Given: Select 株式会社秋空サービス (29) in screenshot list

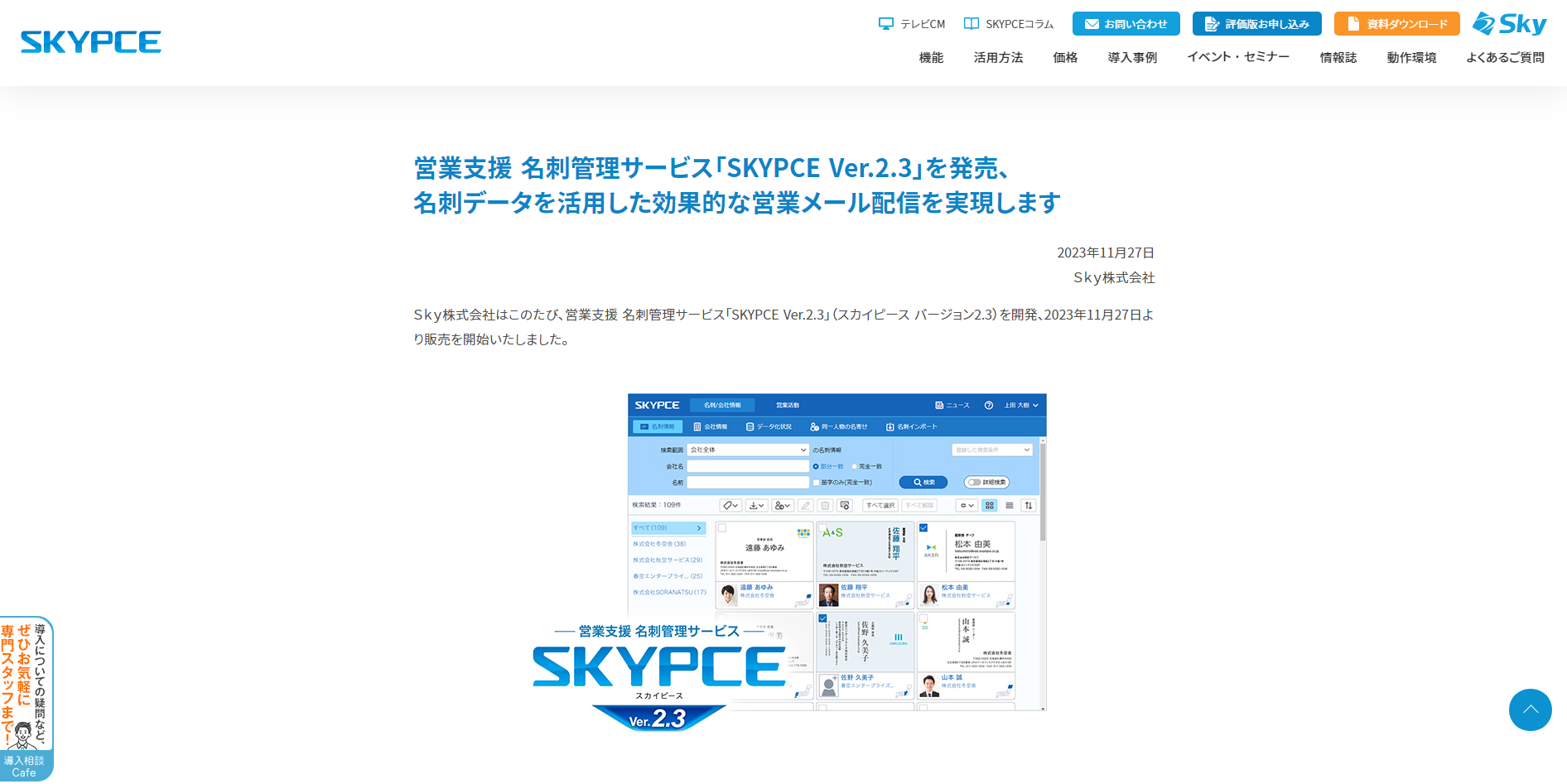Looking at the screenshot, I should [x=668, y=560].
